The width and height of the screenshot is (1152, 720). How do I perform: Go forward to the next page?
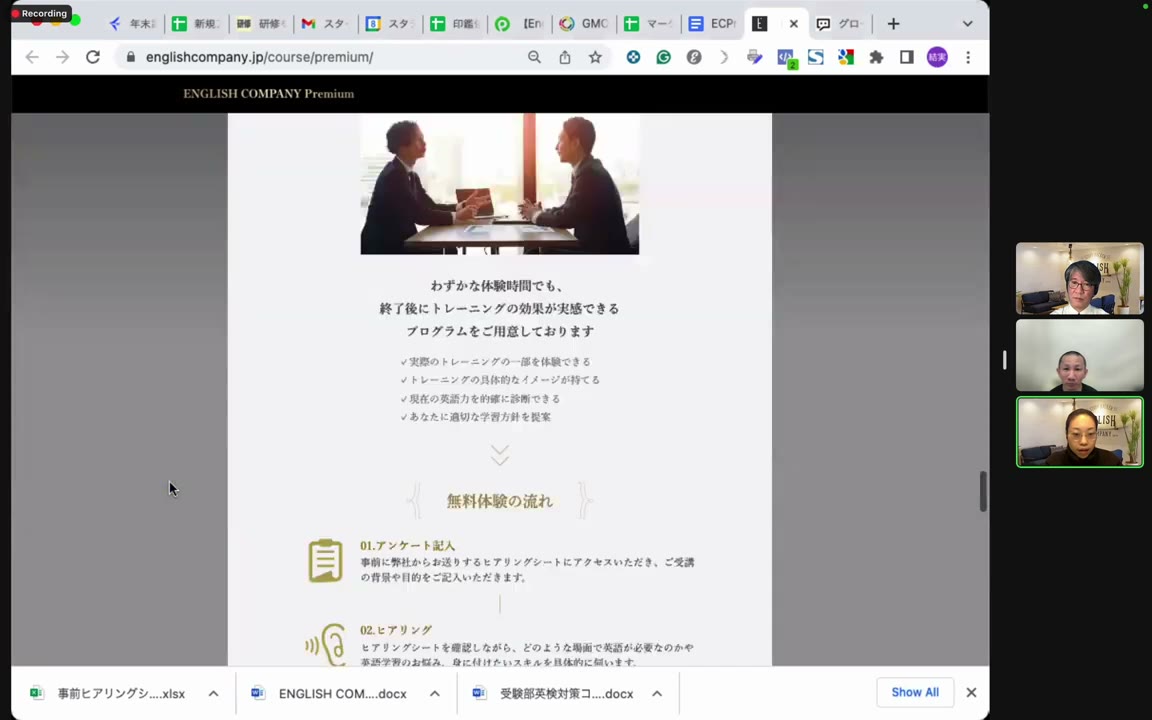[x=62, y=57]
